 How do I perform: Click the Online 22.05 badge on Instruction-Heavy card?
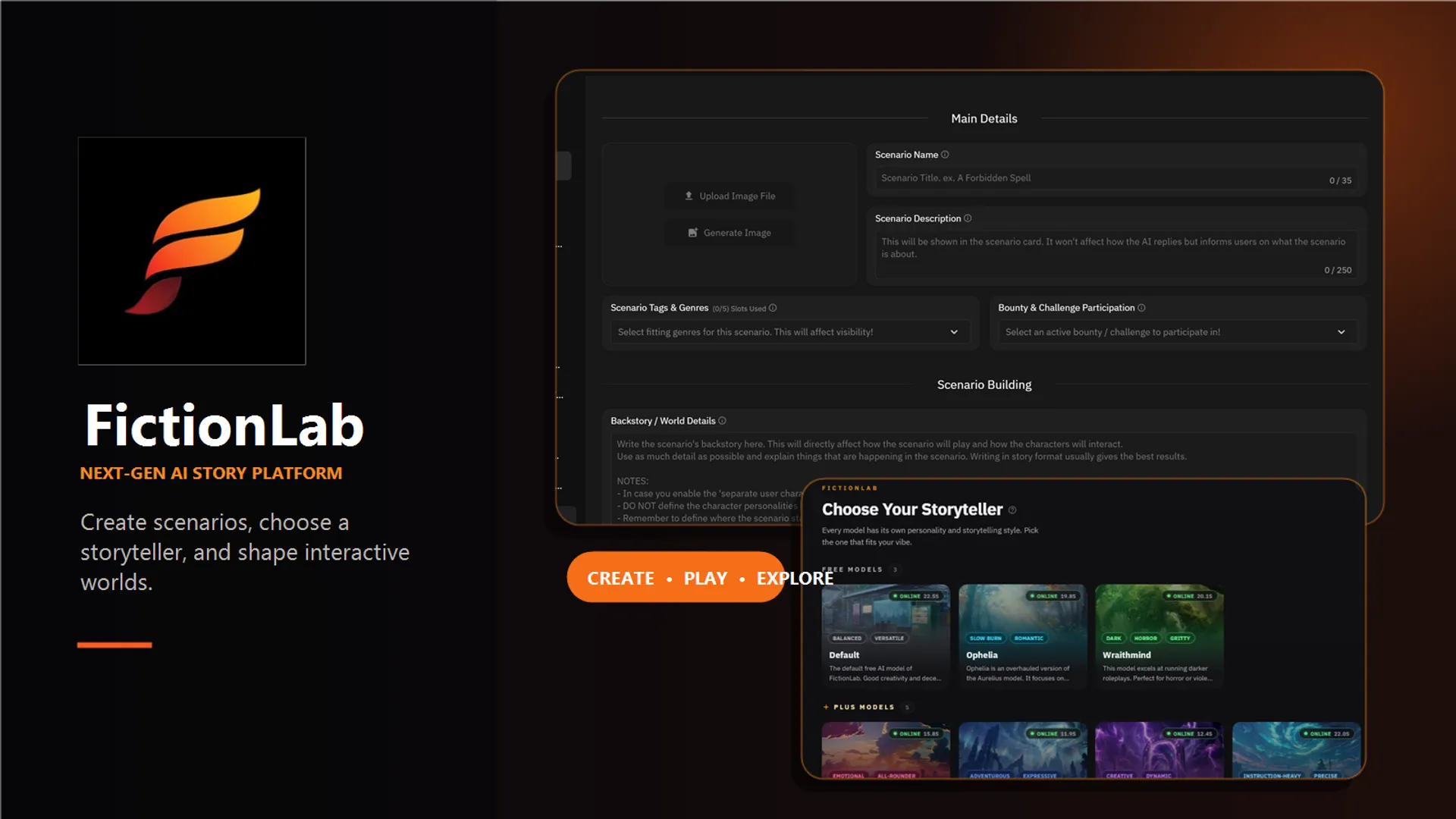click(x=1326, y=734)
